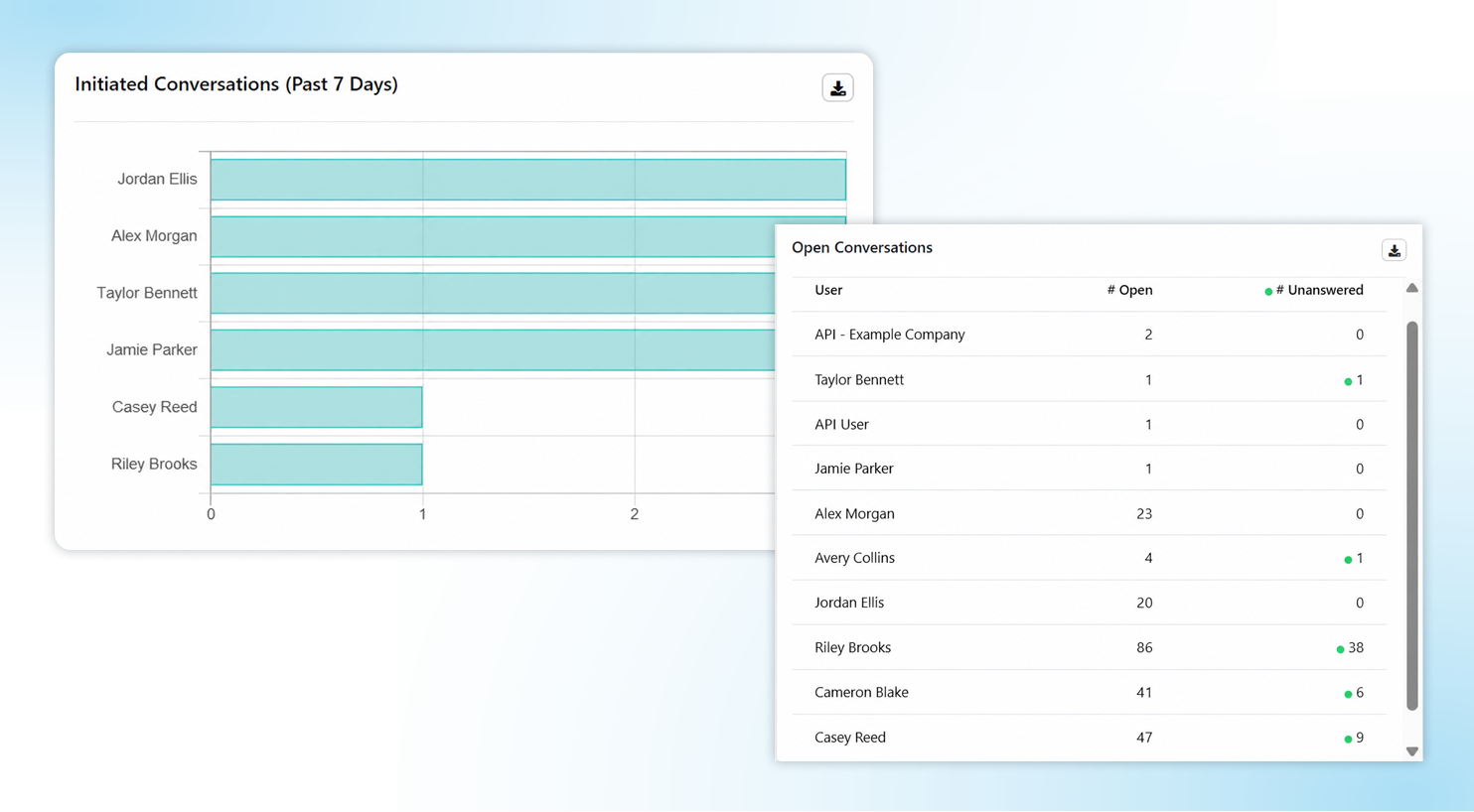
Task: Click Jordan Ellis' open count 20
Action: 1144,603
